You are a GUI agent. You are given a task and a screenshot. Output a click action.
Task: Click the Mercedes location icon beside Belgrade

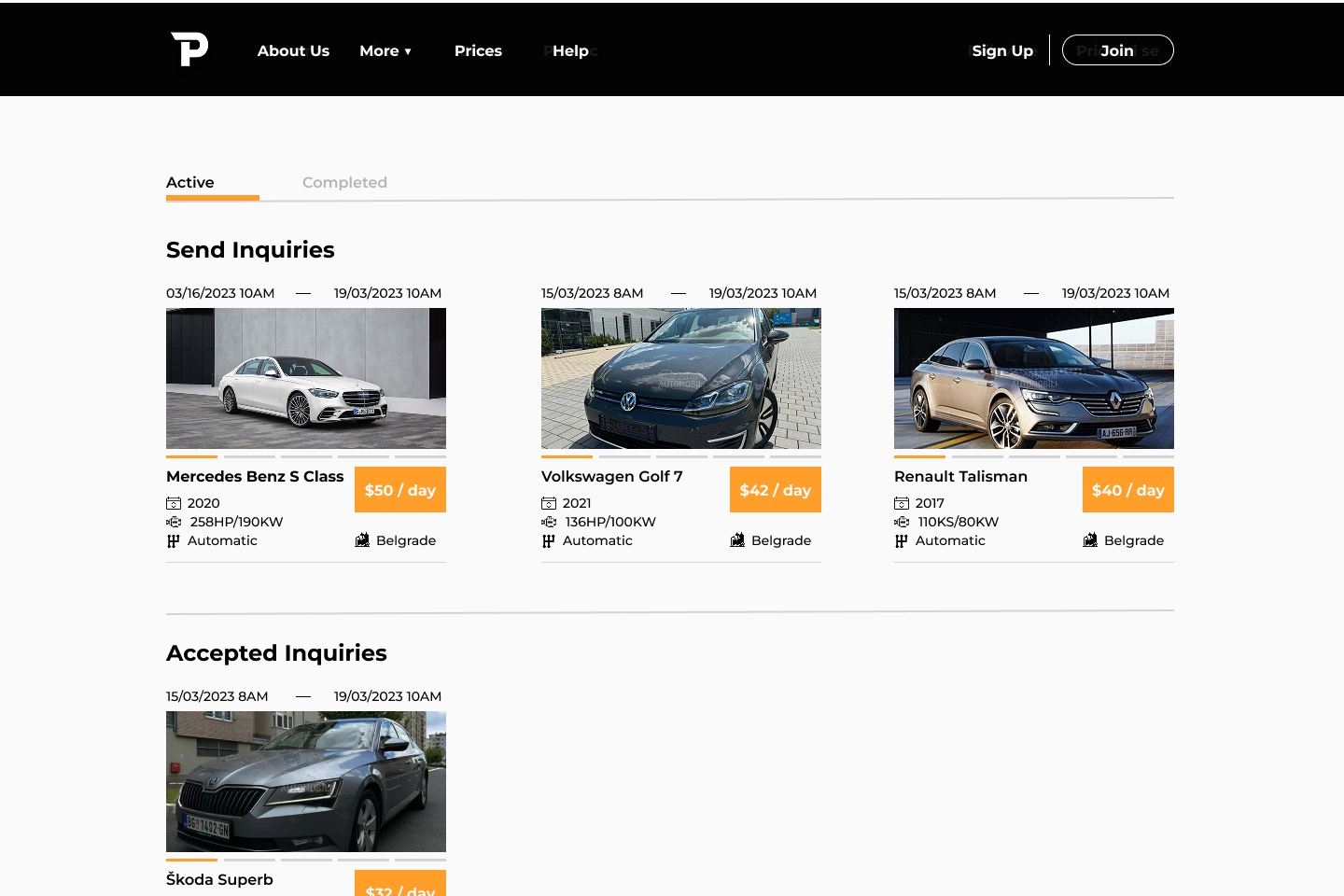click(x=362, y=539)
